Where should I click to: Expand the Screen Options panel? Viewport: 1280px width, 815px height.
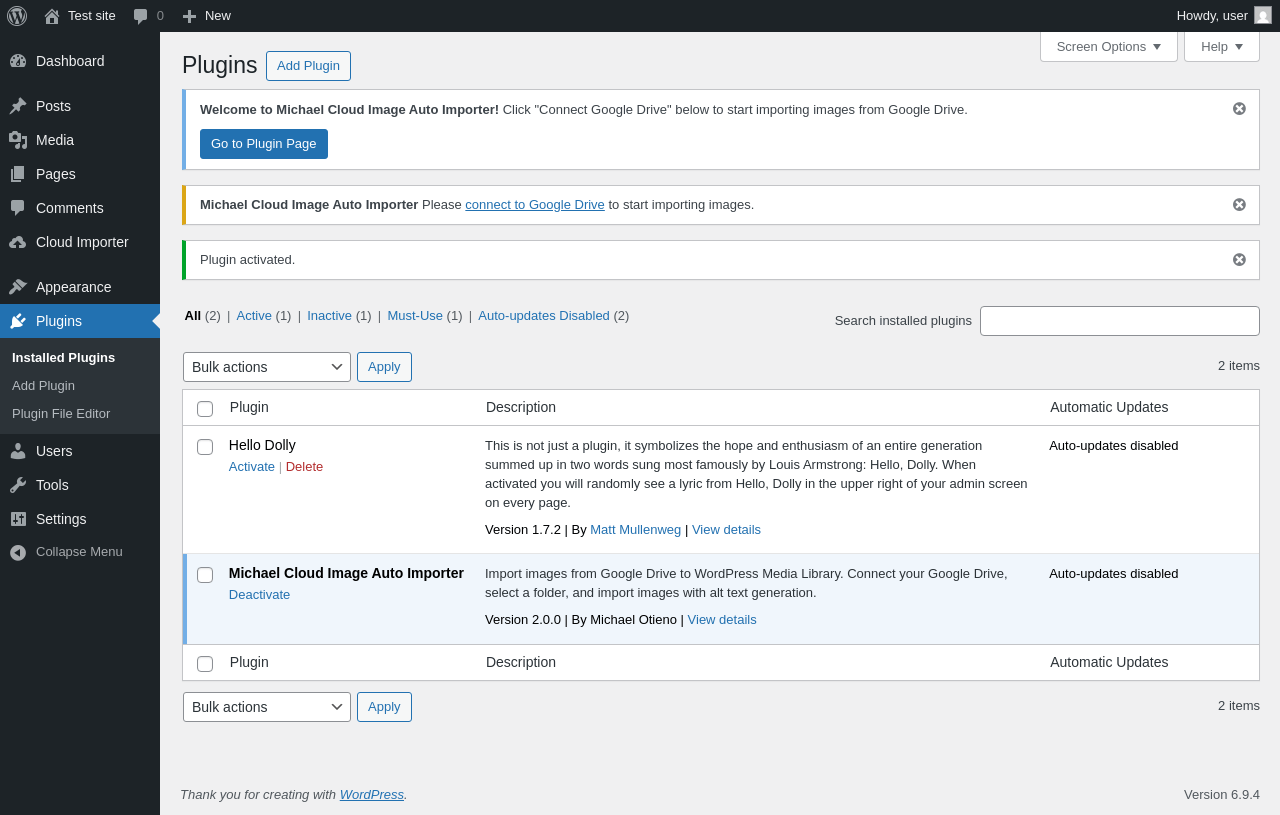tap(1108, 46)
